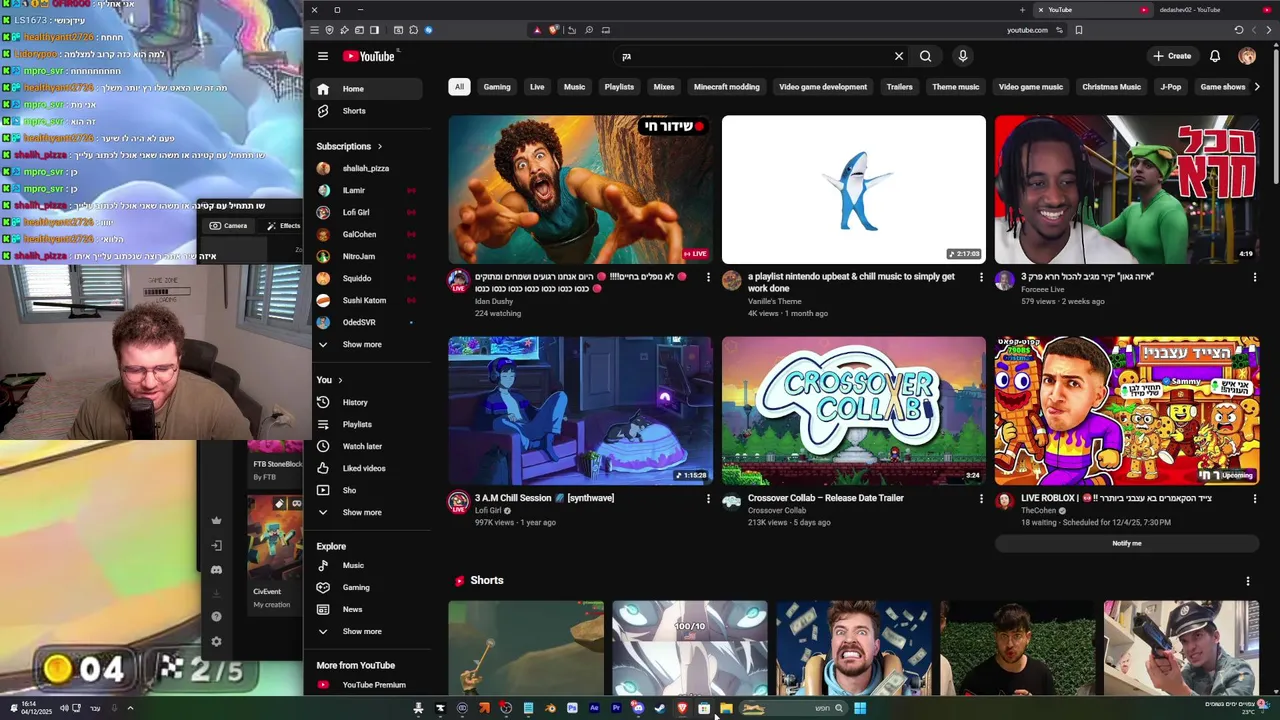
Task: Click the page vertical scrollbar
Action: 1275,115
